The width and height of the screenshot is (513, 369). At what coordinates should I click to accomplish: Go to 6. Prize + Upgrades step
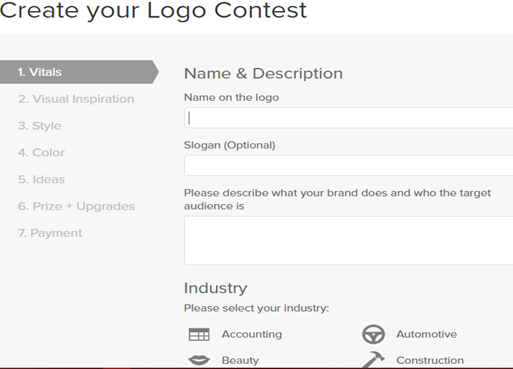[76, 206]
